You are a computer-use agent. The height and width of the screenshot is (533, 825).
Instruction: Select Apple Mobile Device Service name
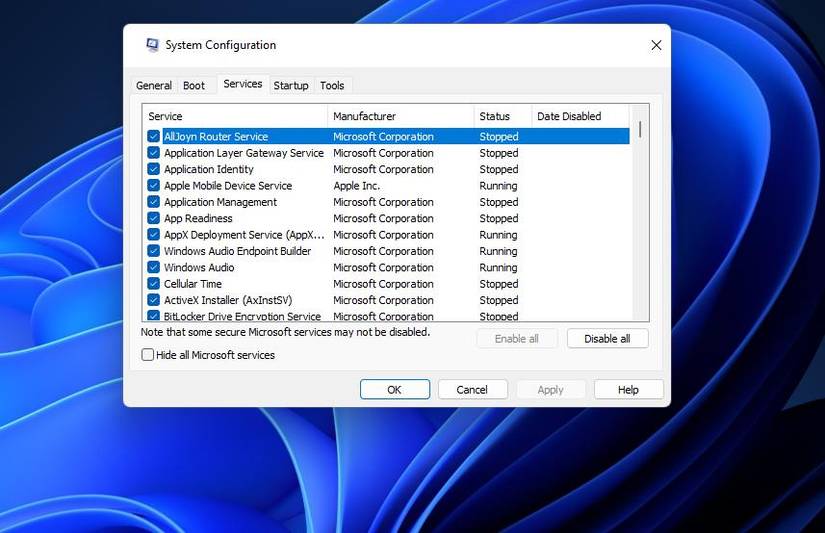(228, 186)
